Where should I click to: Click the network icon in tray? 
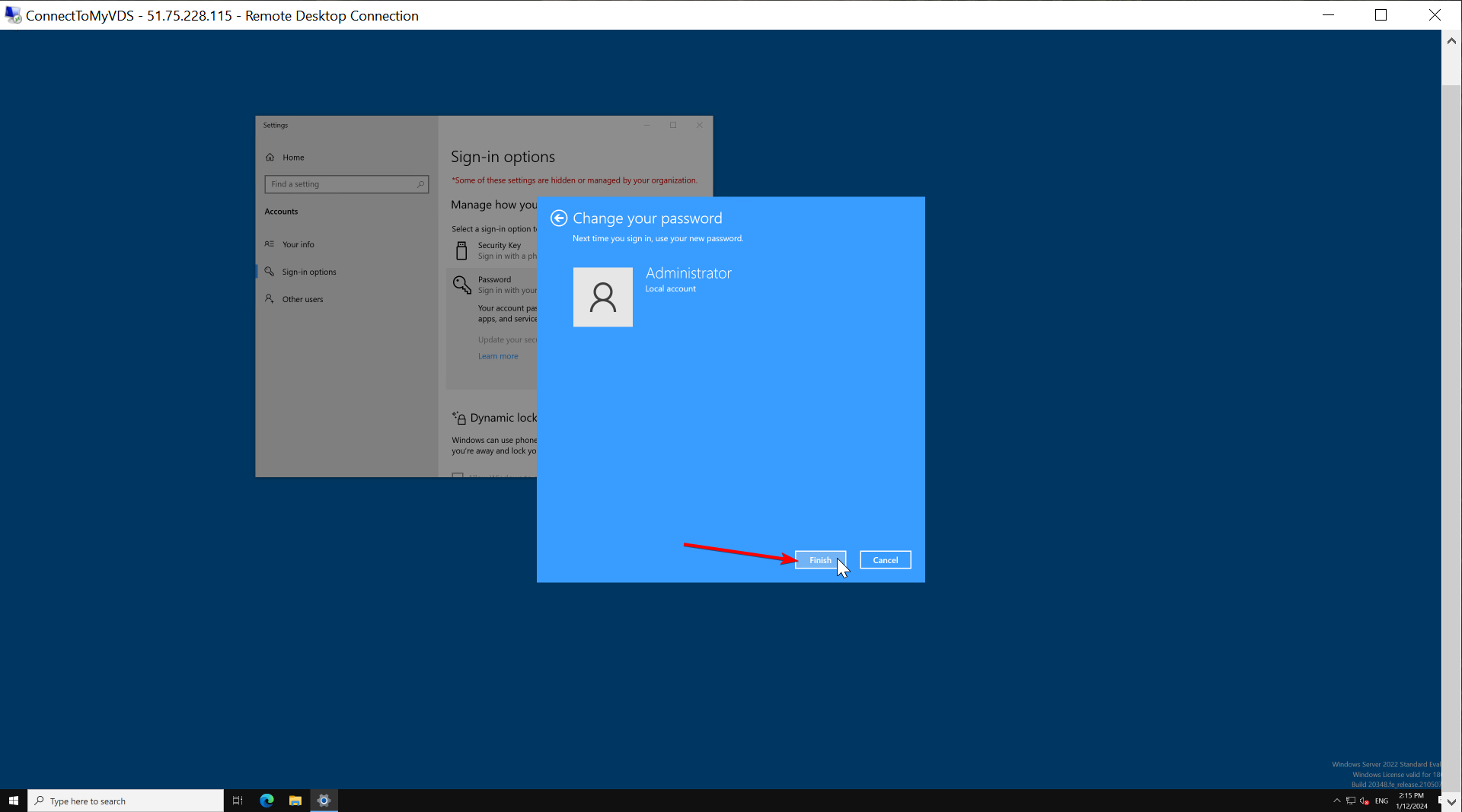coord(1350,801)
